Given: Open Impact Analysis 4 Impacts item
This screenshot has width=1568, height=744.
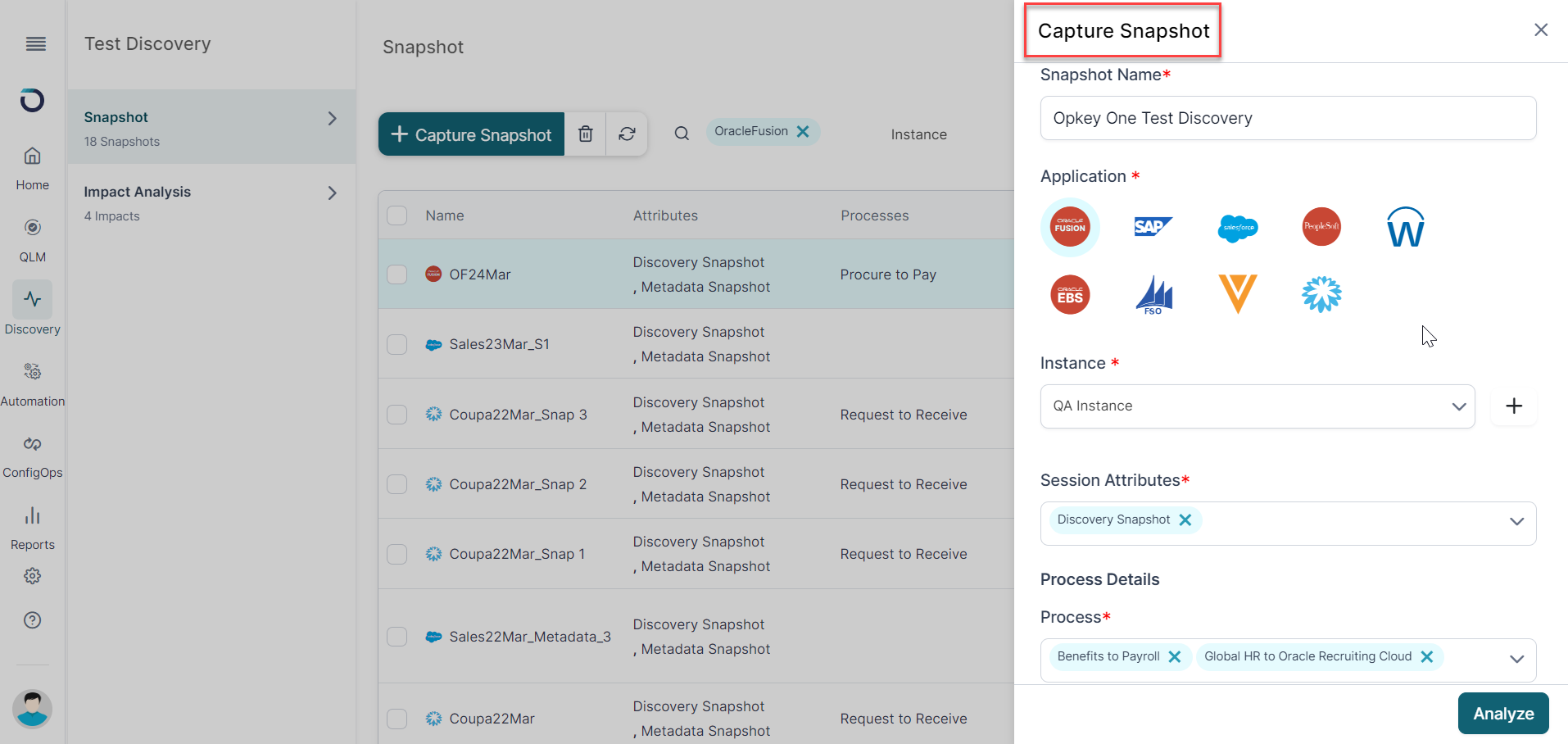Looking at the screenshot, I should pos(211,202).
